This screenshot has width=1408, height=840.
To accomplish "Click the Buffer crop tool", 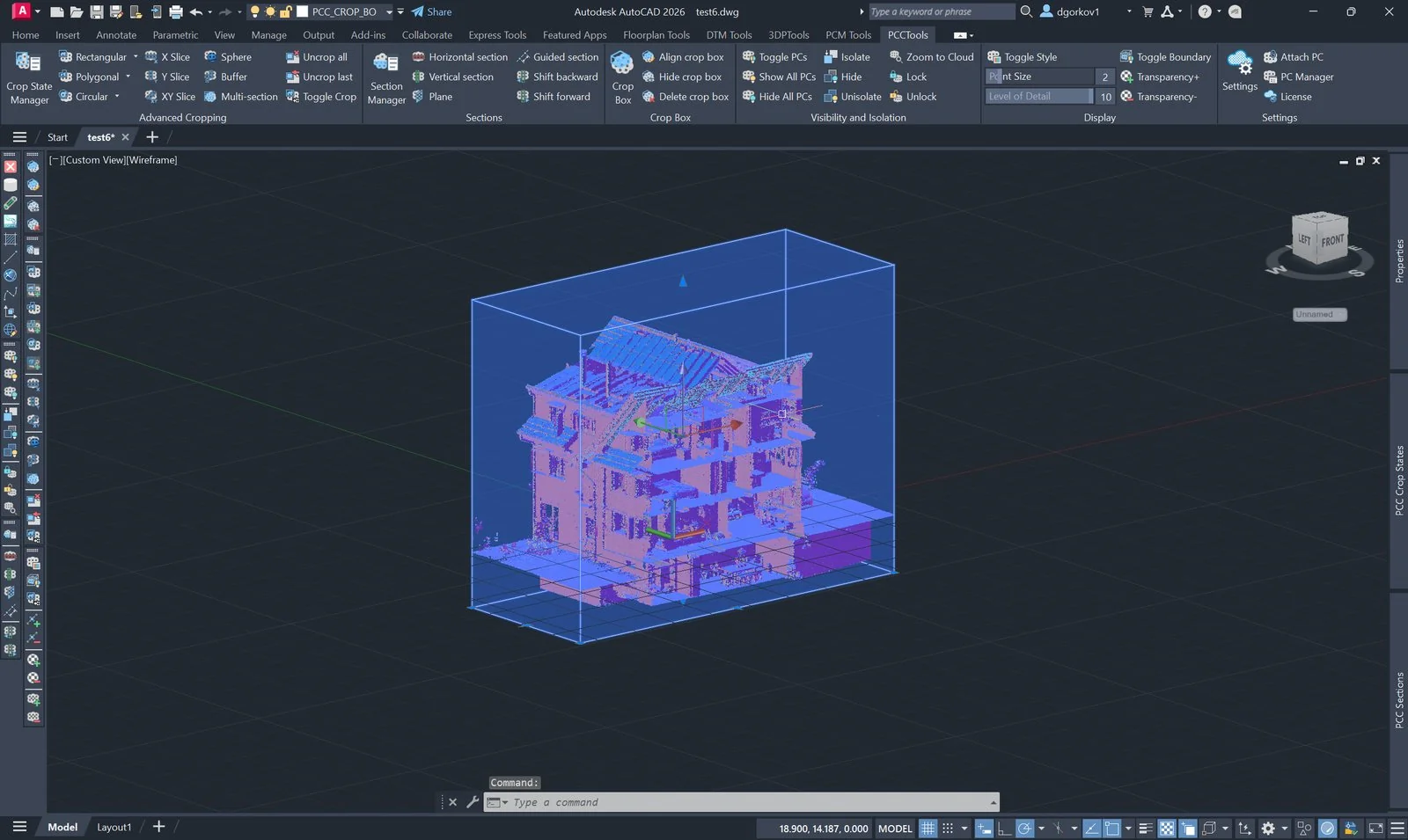I will tap(225, 77).
